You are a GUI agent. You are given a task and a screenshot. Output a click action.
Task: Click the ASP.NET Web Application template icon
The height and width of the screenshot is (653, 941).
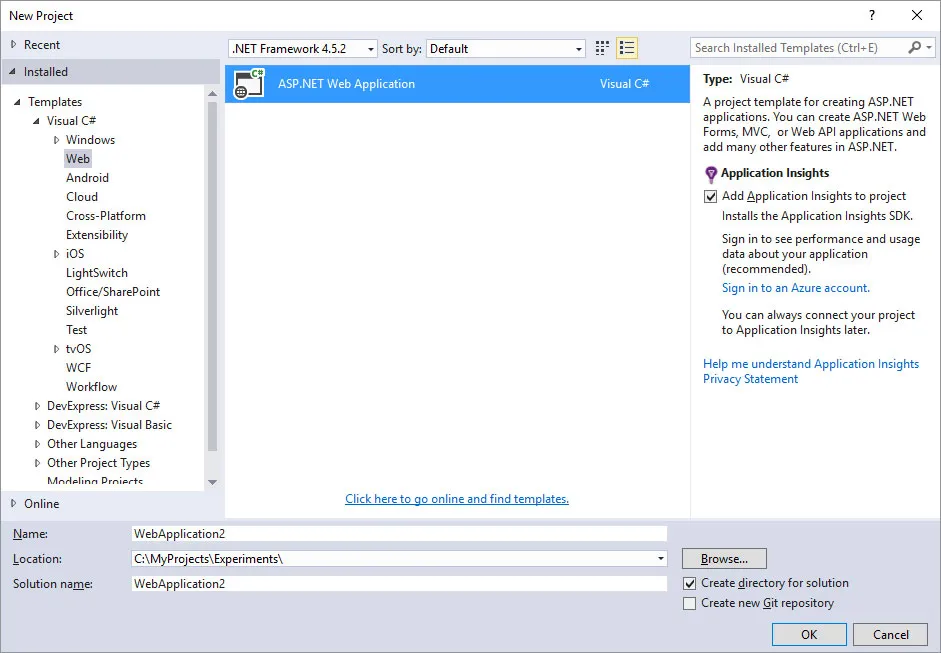249,83
